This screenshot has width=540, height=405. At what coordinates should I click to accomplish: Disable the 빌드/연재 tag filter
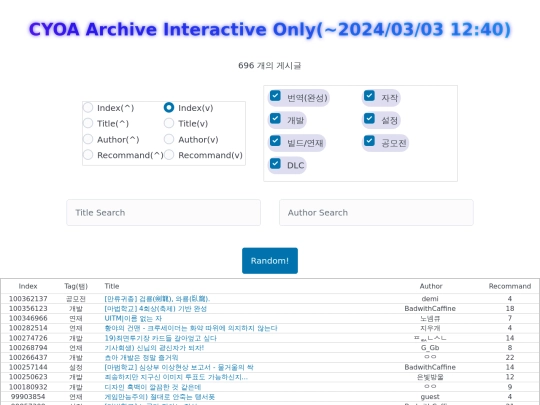click(x=275, y=141)
